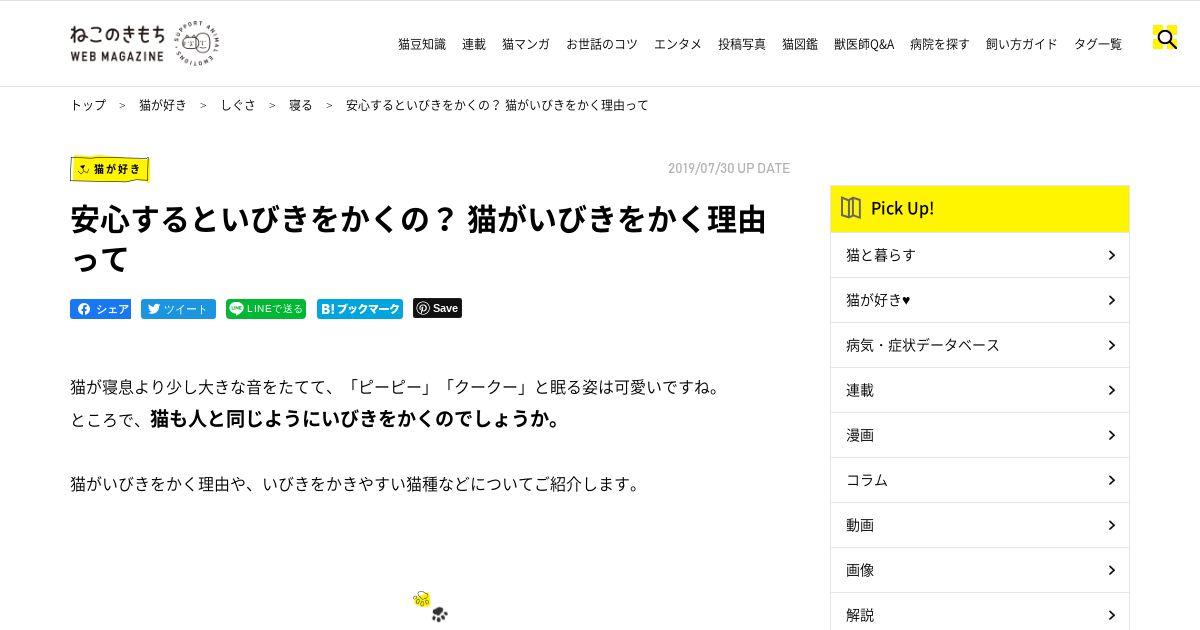Viewport: 1200px width, 630px height.
Task: Click the Pick Up! heading text
Action: tap(902, 208)
